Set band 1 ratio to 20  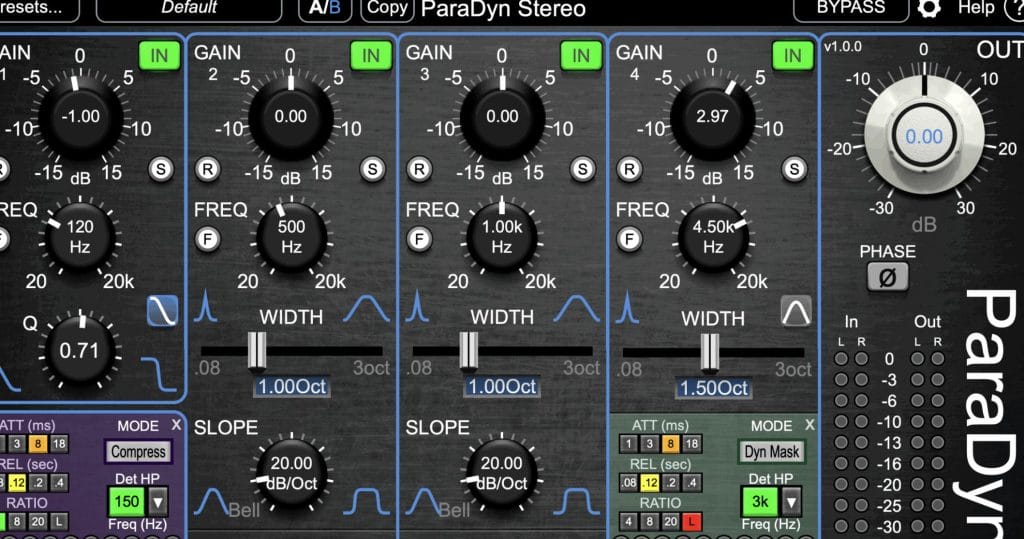tap(38, 522)
